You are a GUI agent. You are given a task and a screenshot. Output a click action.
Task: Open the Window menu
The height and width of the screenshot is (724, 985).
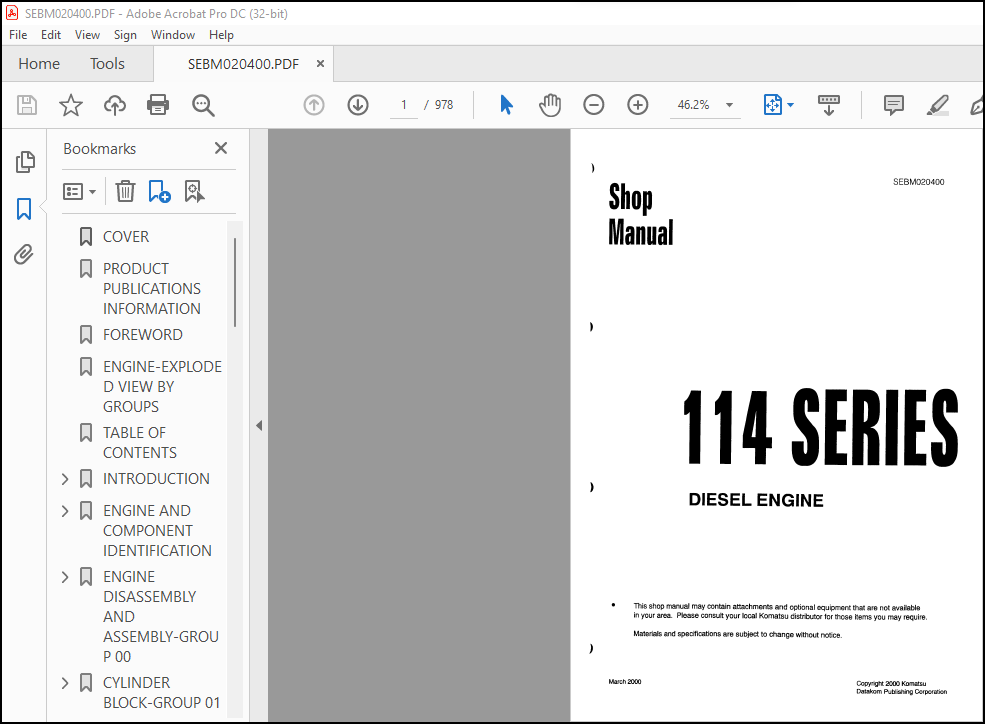(x=173, y=35)
